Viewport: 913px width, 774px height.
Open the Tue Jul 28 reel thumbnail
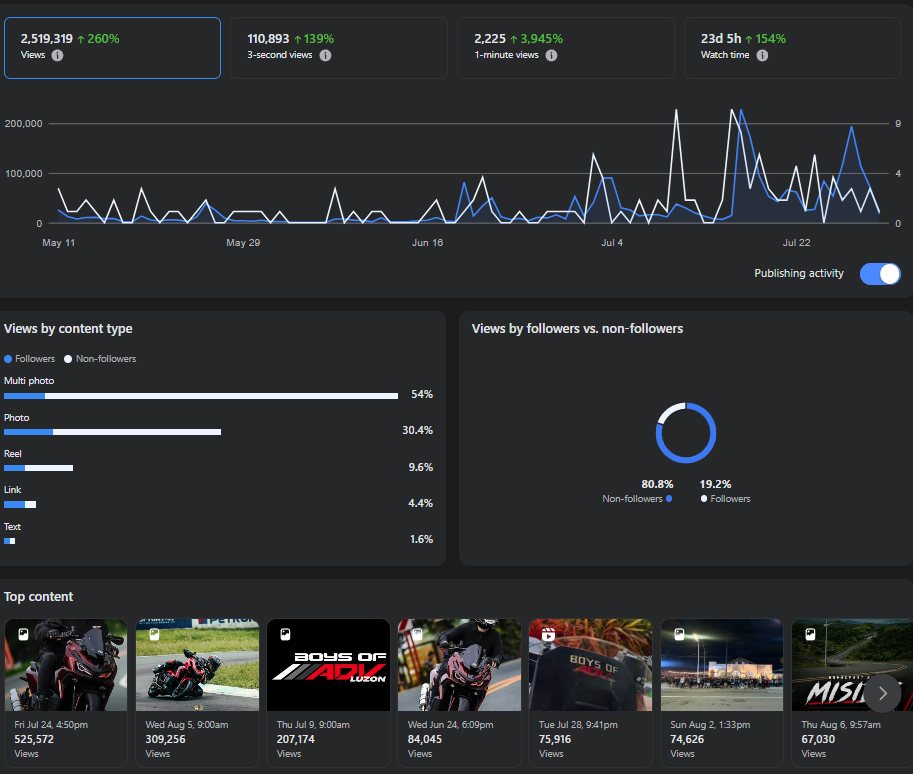[x=590, y=665]
